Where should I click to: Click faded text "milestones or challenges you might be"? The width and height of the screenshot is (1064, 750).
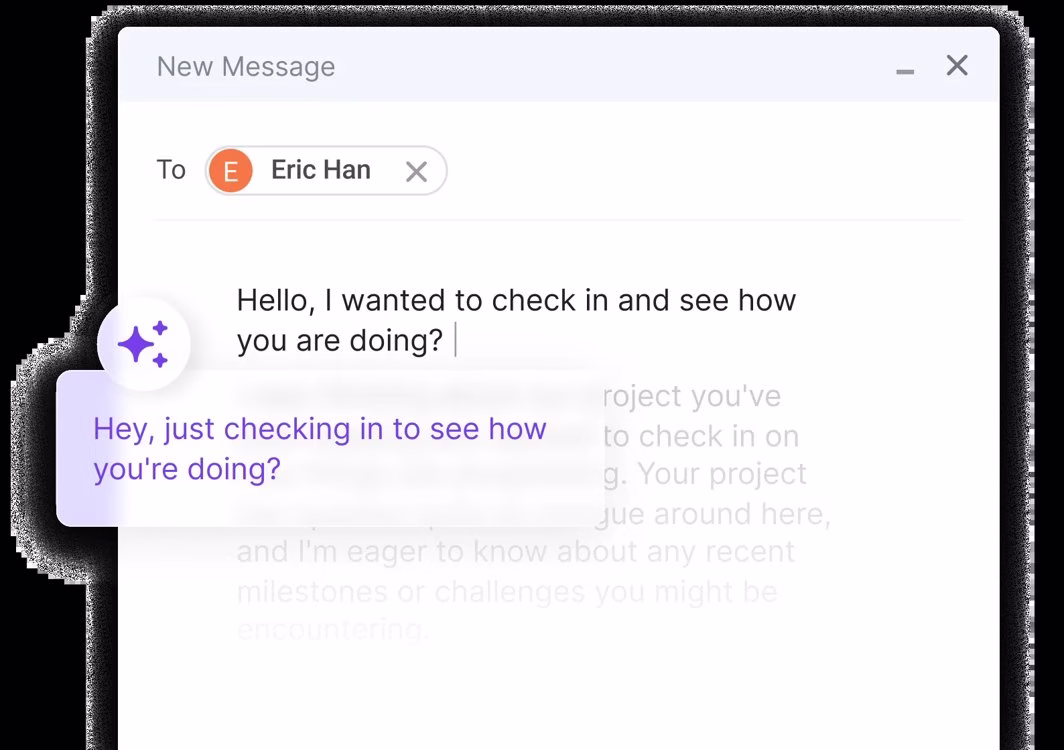pos(507,592)
